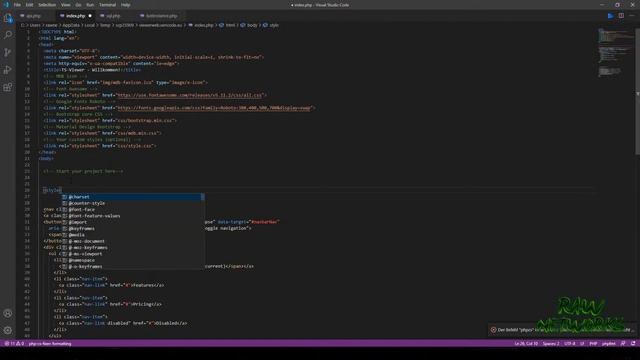Open the Search view in activity bar

[8, 35]
